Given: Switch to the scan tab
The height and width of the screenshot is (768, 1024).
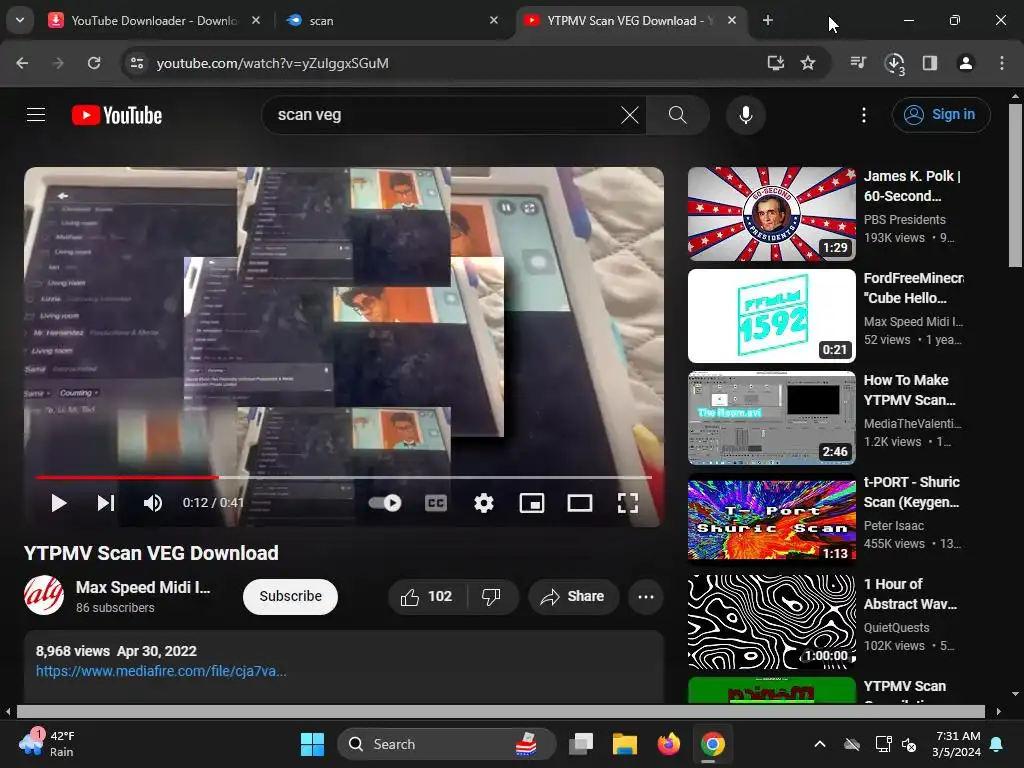Looking at the screenshot, I should [392, 21].
